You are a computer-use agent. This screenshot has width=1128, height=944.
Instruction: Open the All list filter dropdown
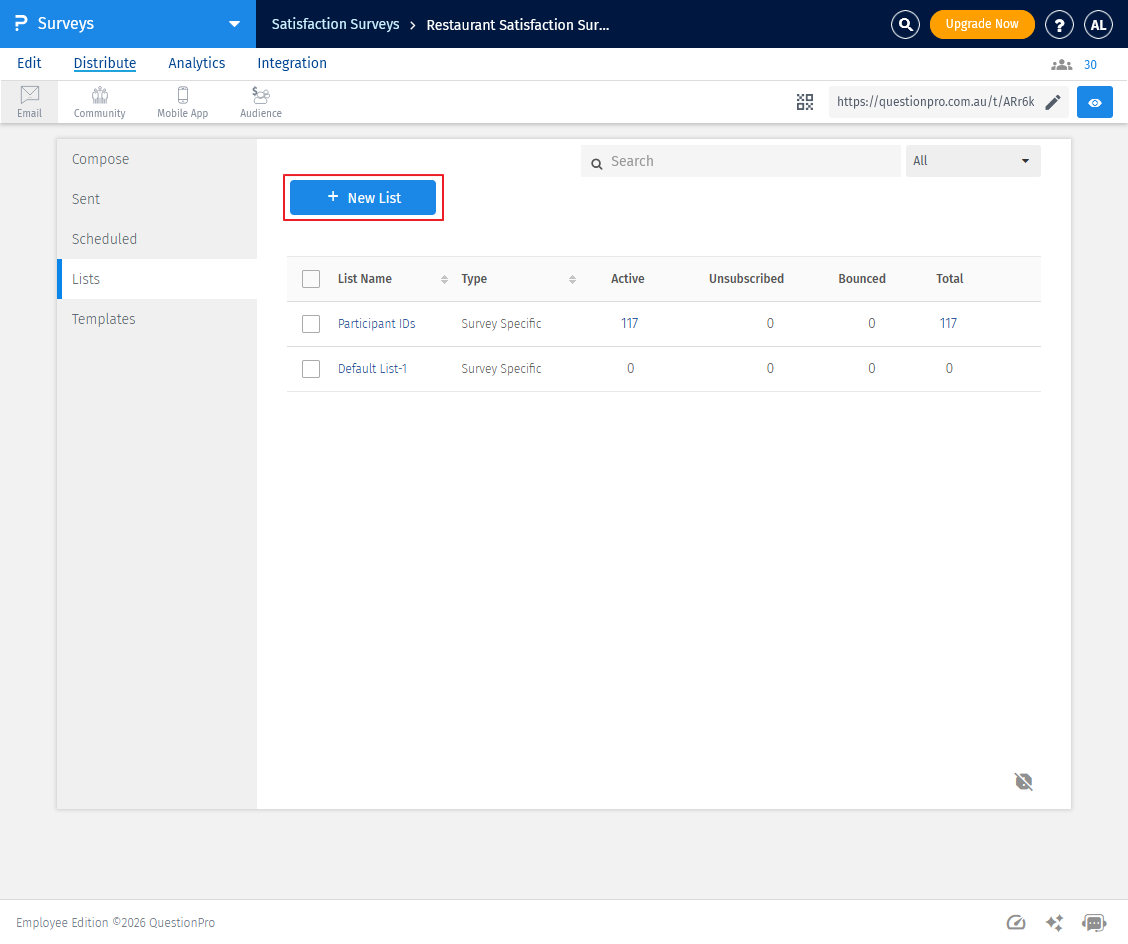[x=973, y=161]
